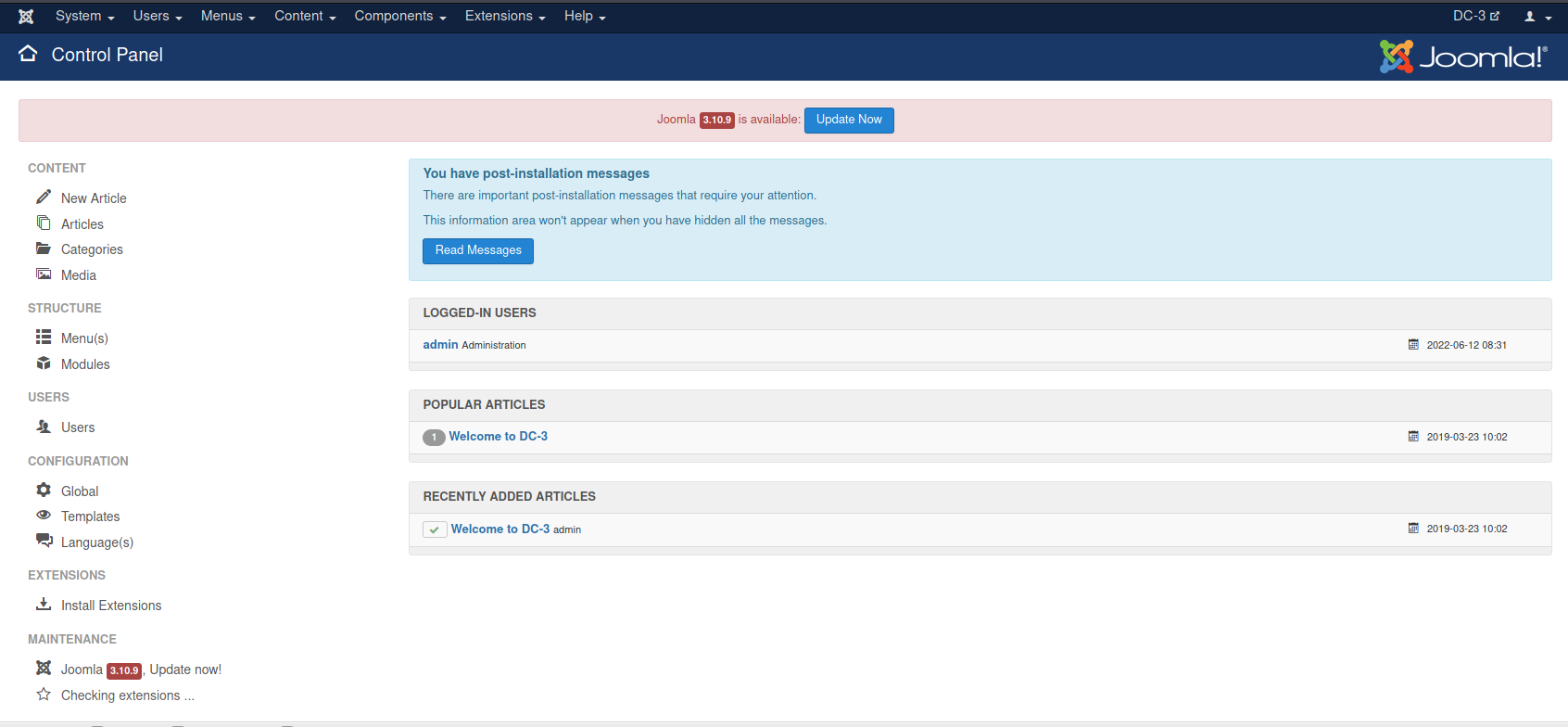Click the hit count badge for Welcome to DC-3

[x=434, y=437]
